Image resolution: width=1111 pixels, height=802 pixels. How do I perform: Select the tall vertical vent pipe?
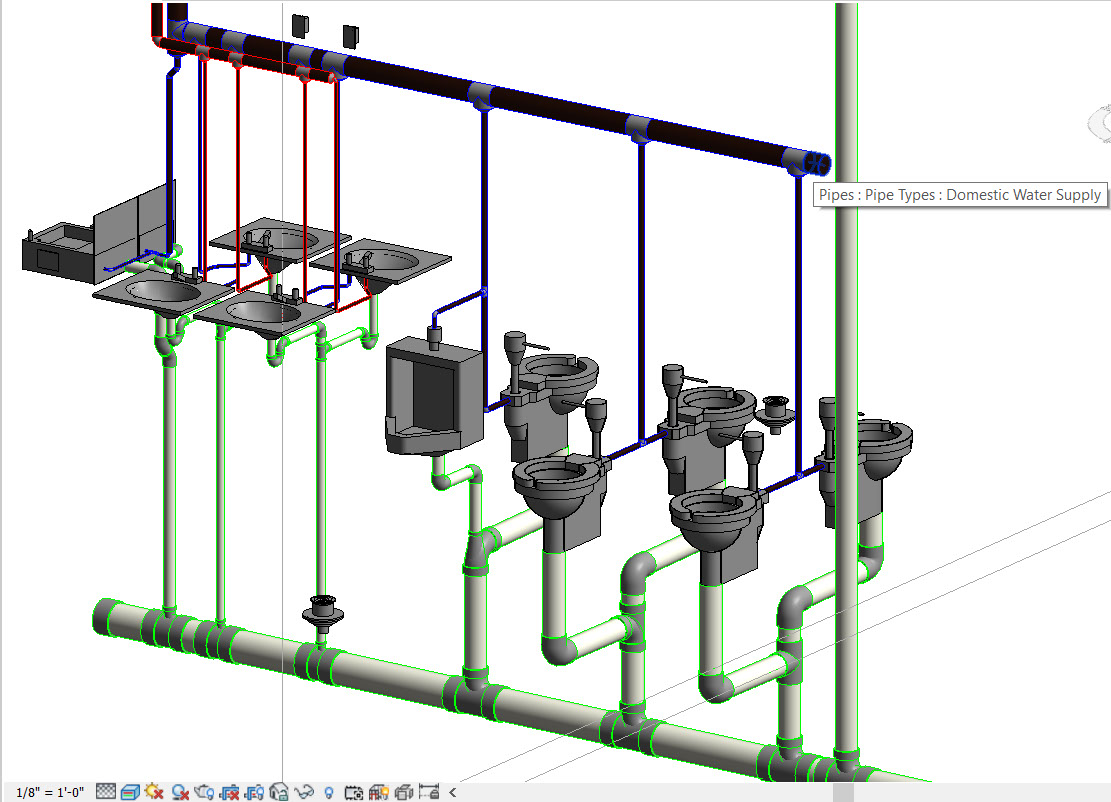point(847,300)
